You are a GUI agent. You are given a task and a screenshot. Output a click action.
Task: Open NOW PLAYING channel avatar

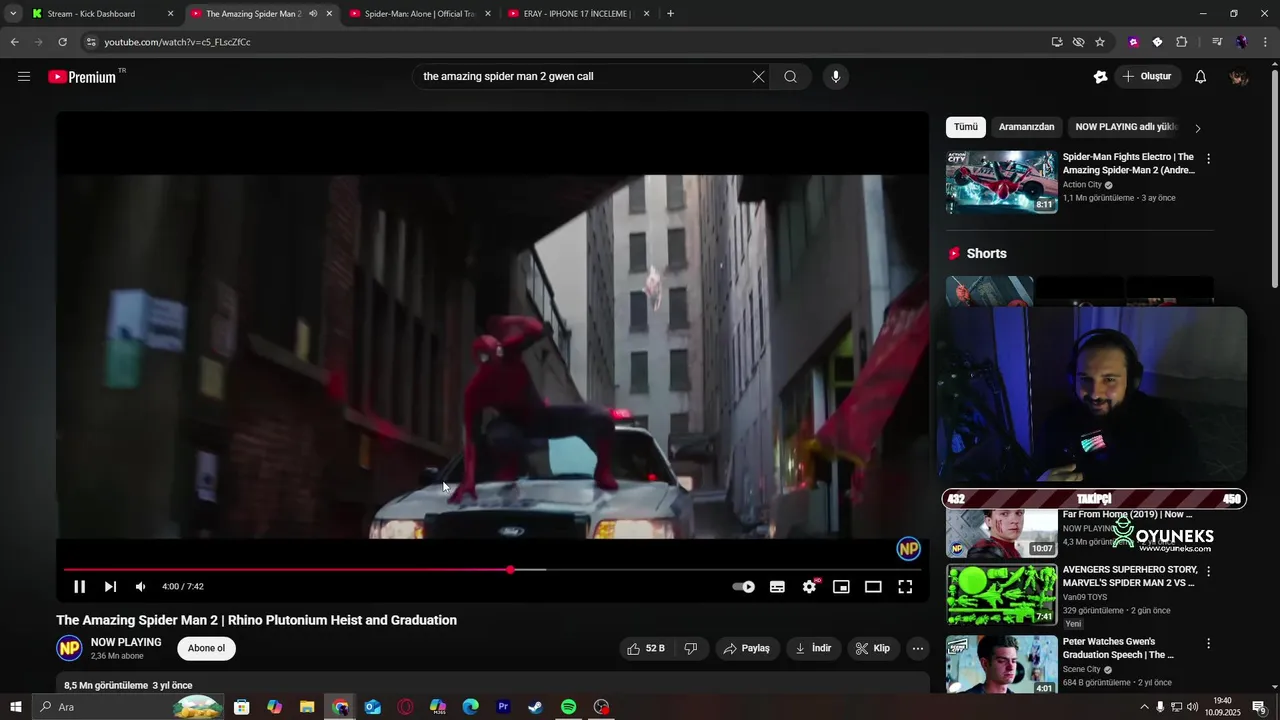coord(69,648)
